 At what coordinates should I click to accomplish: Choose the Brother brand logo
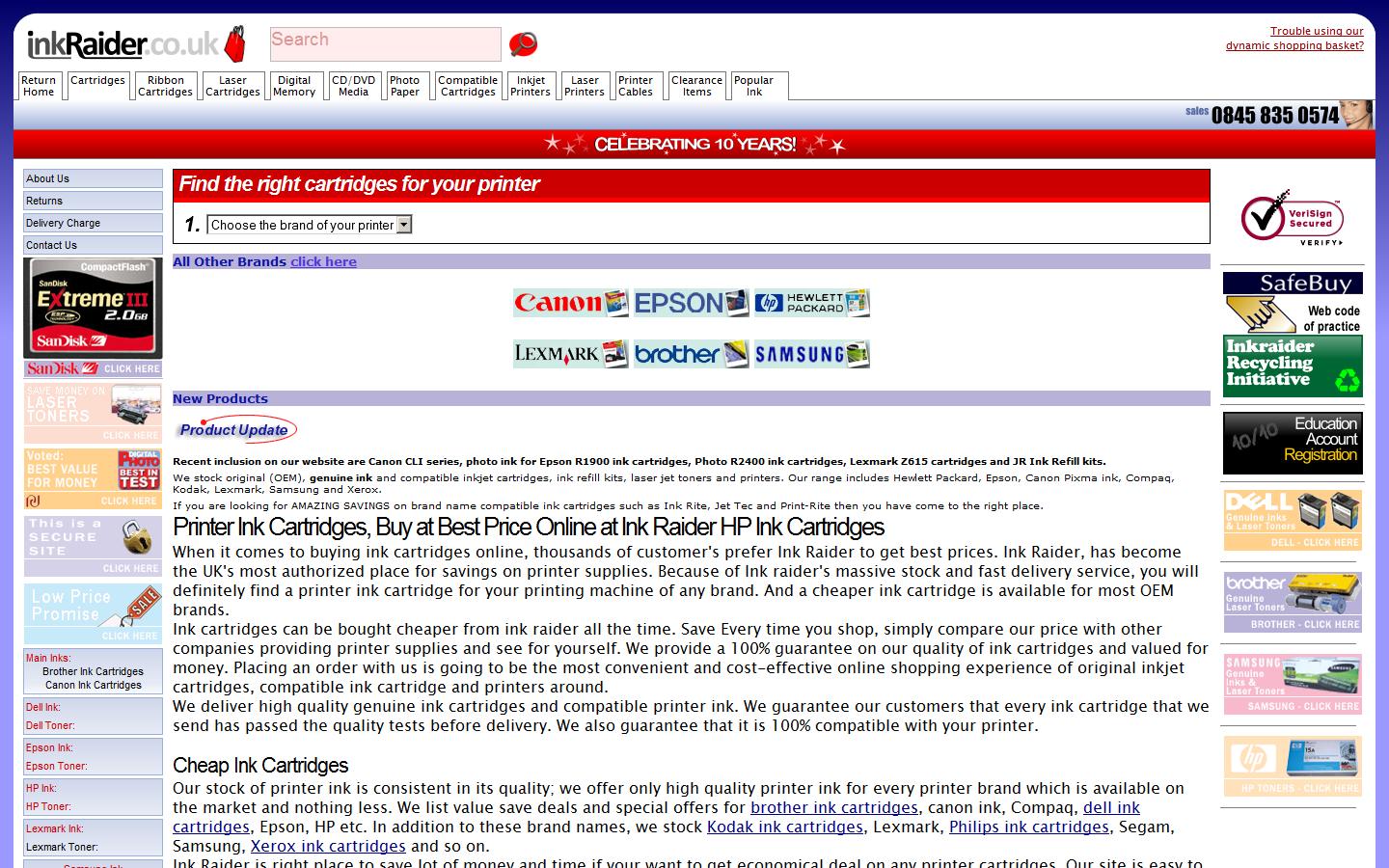tap(691, 354)
